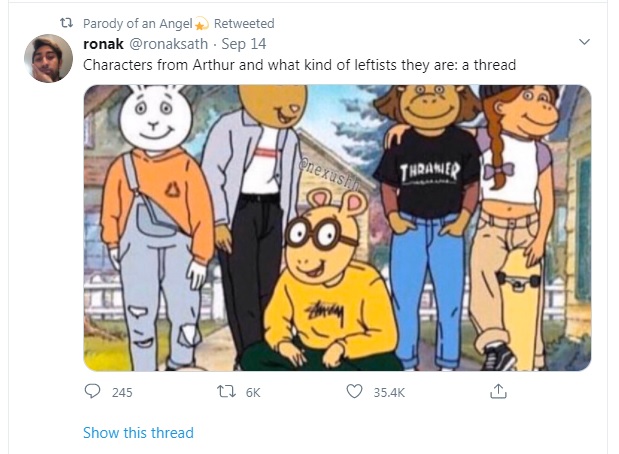
Task: Click the Thrasher shirt in the image
Action: tap(429, 173)
